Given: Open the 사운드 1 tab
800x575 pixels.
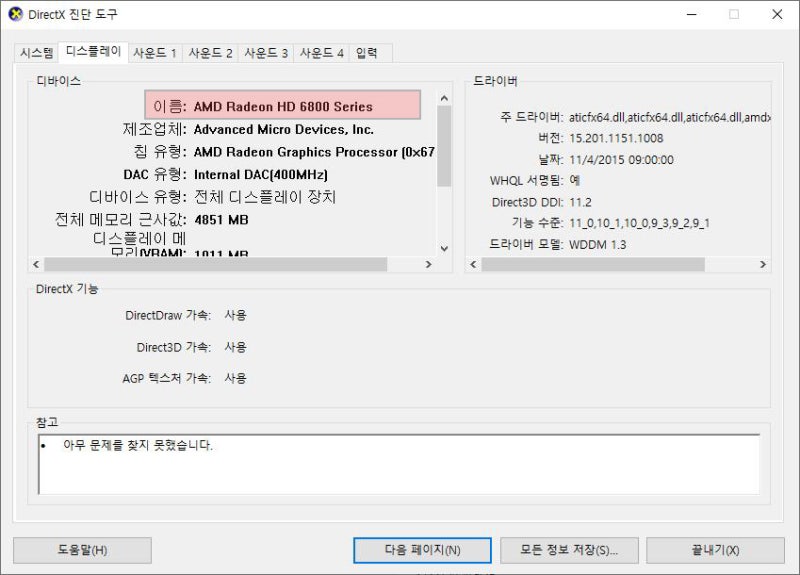Looking at the screenshot, I should pos(155,53).
